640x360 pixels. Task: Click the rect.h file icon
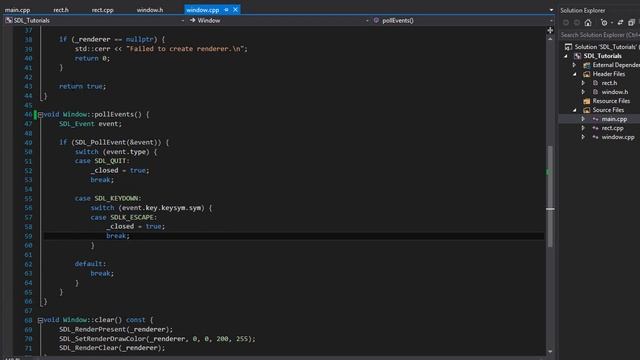[596, 83]
